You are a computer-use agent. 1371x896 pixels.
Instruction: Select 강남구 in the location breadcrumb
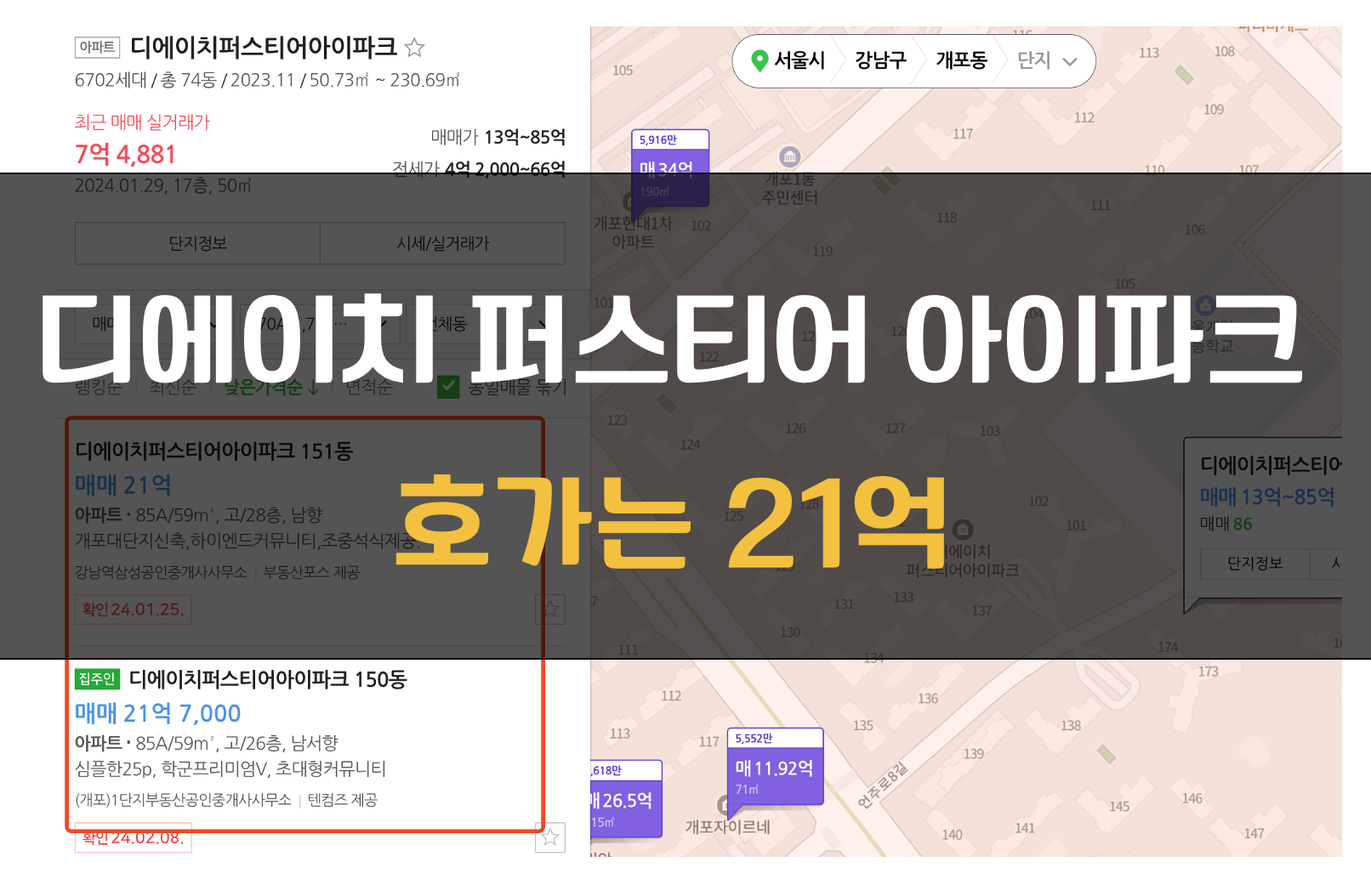(x=880, y=60)
